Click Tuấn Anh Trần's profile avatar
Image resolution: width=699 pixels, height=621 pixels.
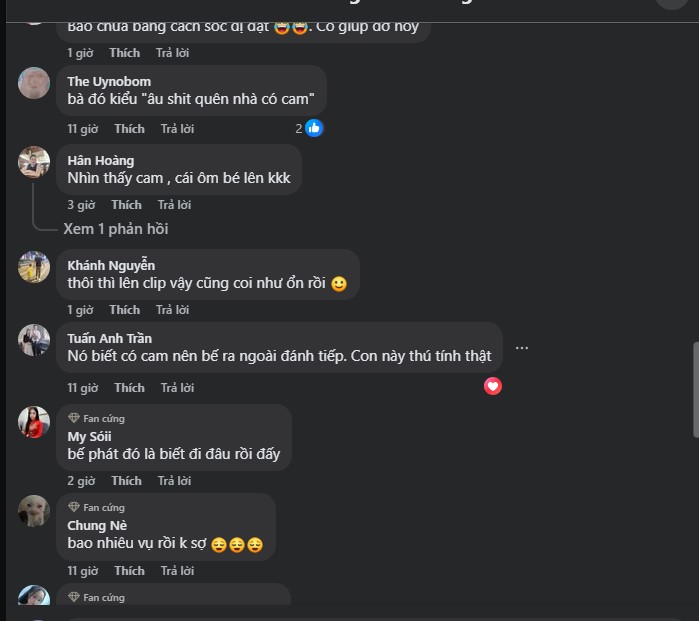(34, 340)
